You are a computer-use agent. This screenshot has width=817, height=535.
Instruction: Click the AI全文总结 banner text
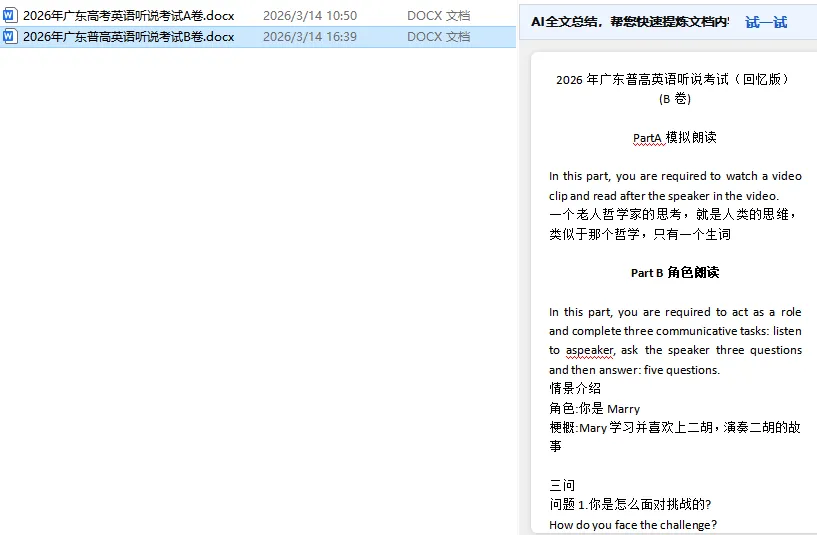click(x=630, y=22)
